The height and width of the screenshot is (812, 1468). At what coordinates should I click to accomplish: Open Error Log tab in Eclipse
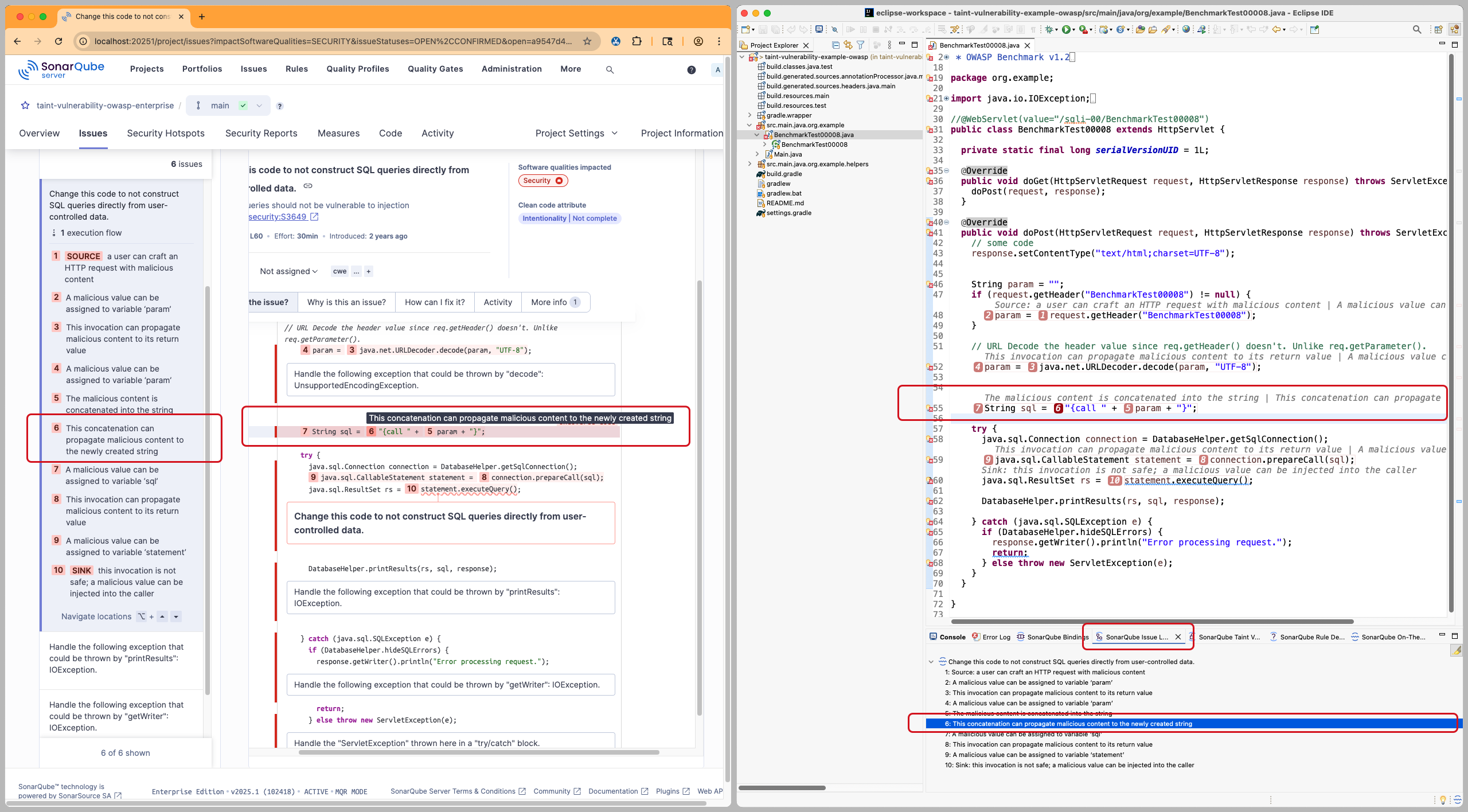pyautogui.click(x=991, y=637)
